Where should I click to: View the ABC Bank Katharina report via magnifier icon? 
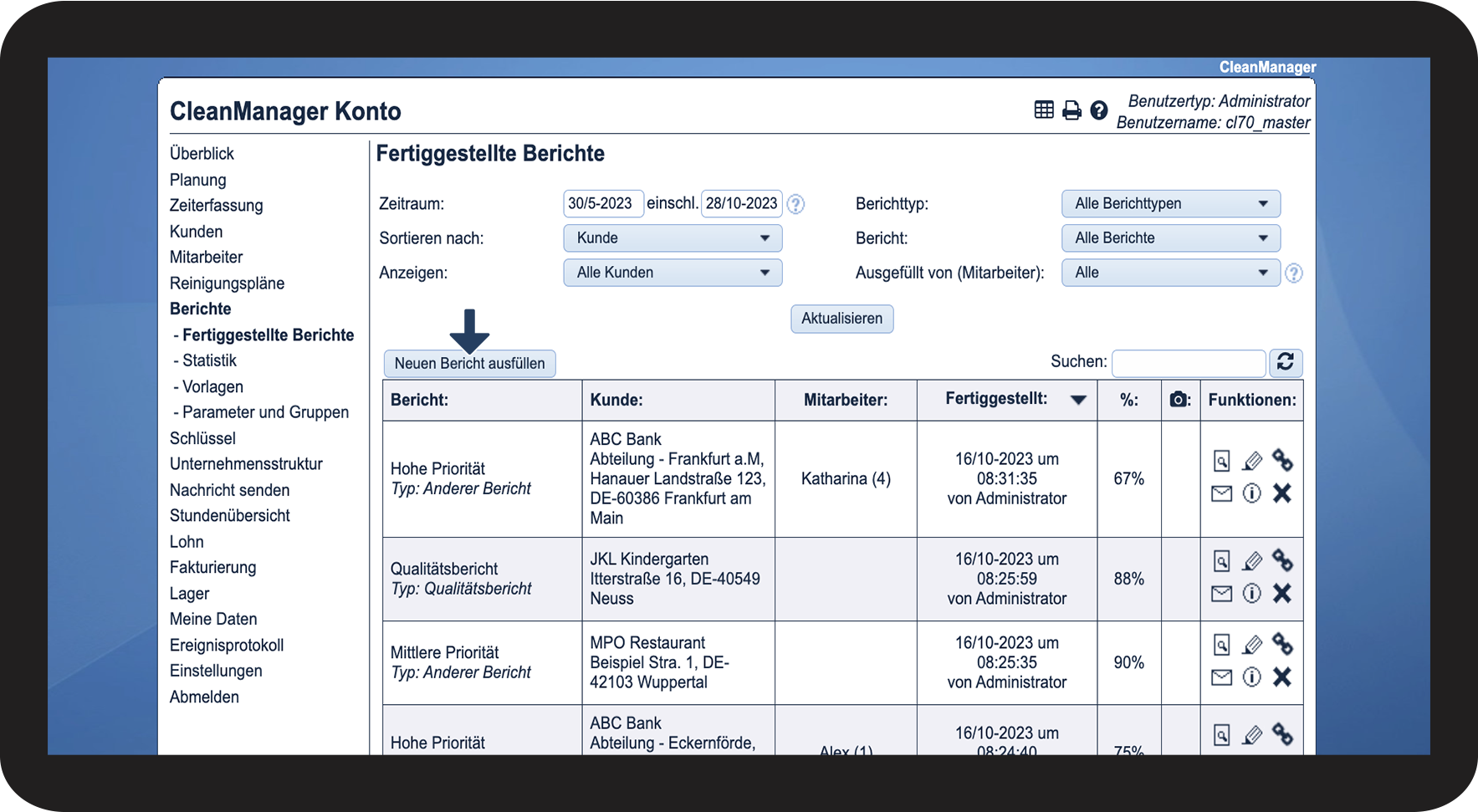1222,461
